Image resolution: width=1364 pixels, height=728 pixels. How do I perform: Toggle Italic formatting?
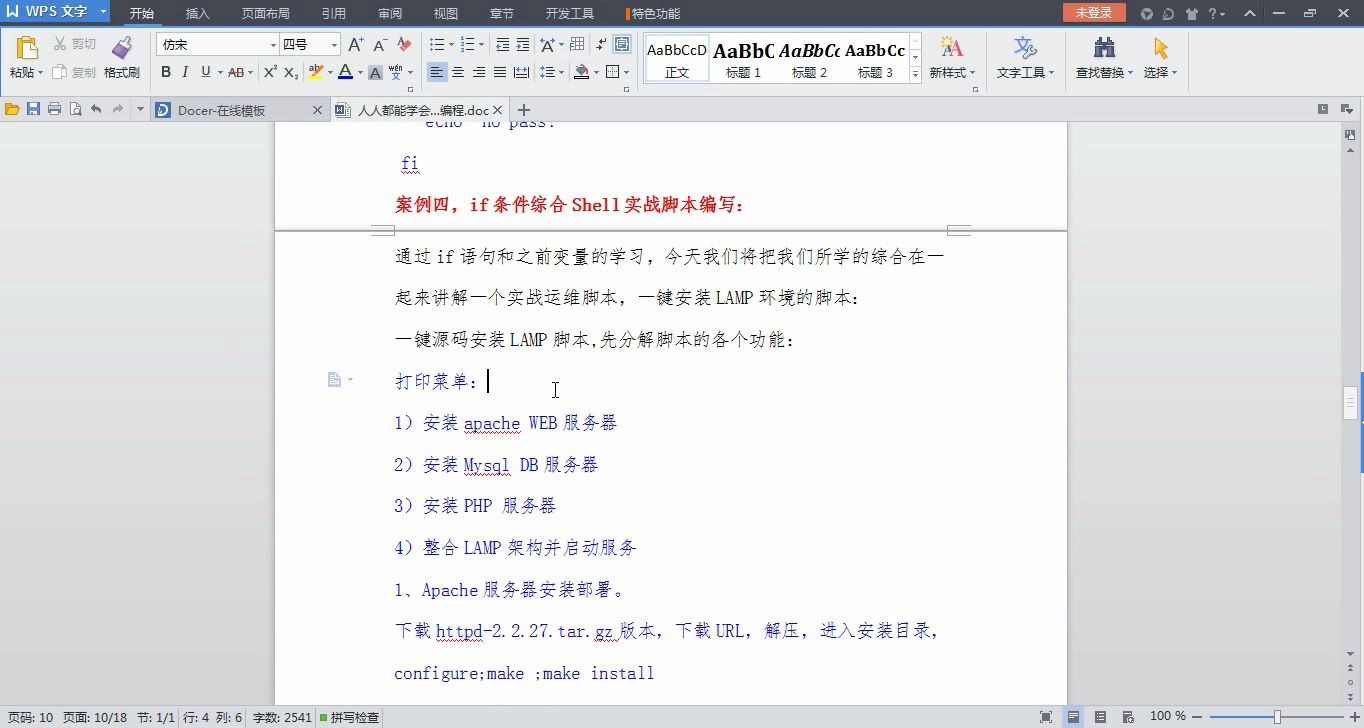click(x=185, y=72)
